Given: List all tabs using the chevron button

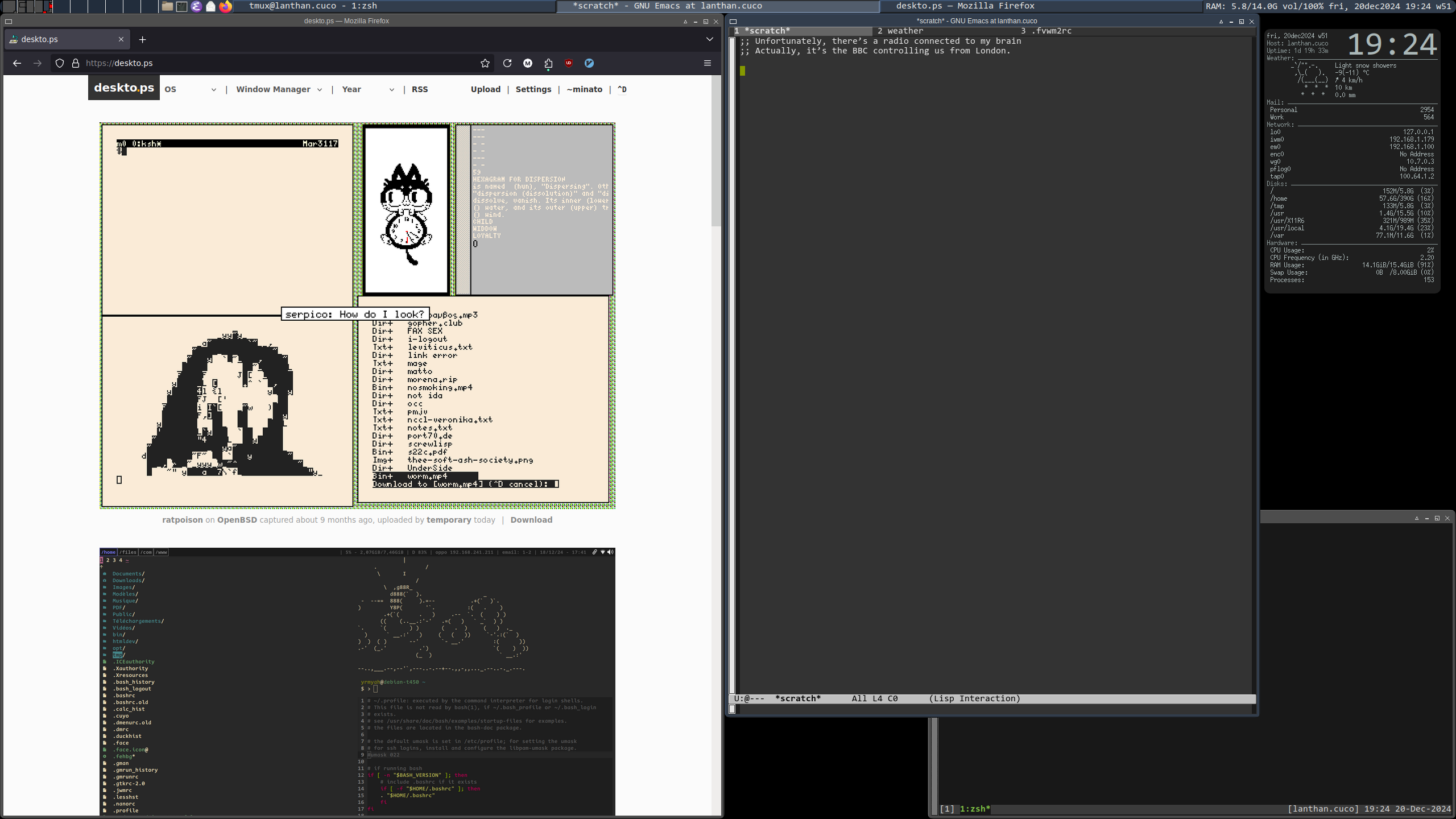Looking at the screenshot, I should coord(709,39).
